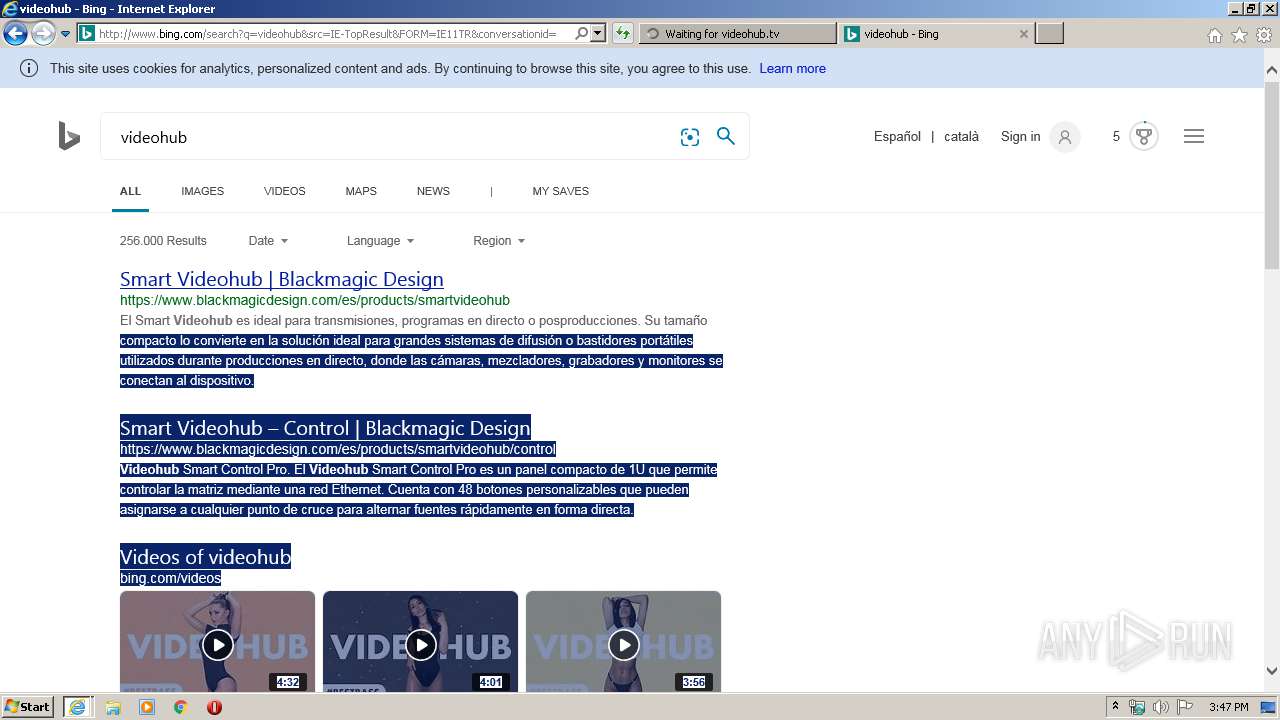Open the Bing hamburger menu
Screen dimensions: 1280x720
[x=1194, y=137]
